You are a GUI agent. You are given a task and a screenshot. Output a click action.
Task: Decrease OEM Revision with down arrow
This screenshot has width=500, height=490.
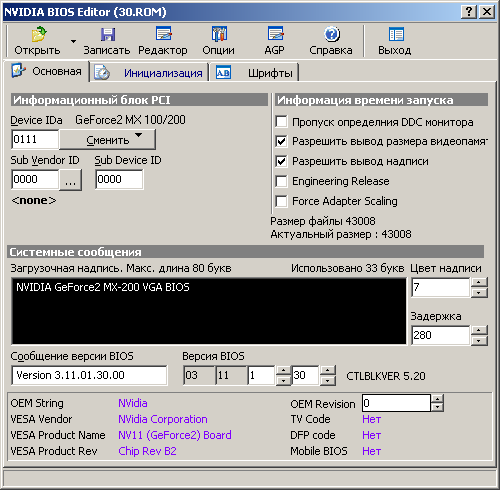click(437, 407)
